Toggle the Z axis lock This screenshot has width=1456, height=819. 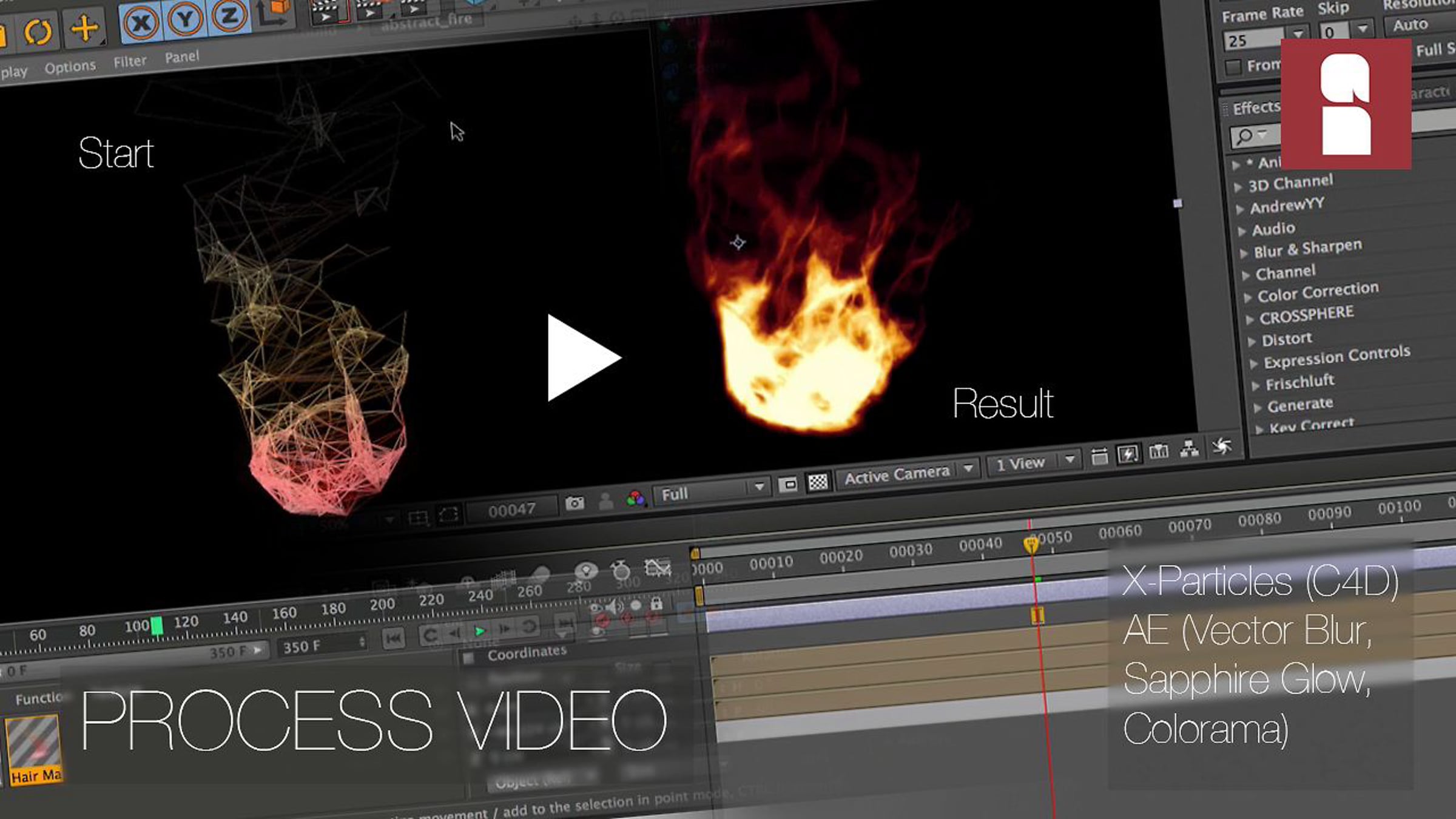pyautogui.click(x=229, y=15)
